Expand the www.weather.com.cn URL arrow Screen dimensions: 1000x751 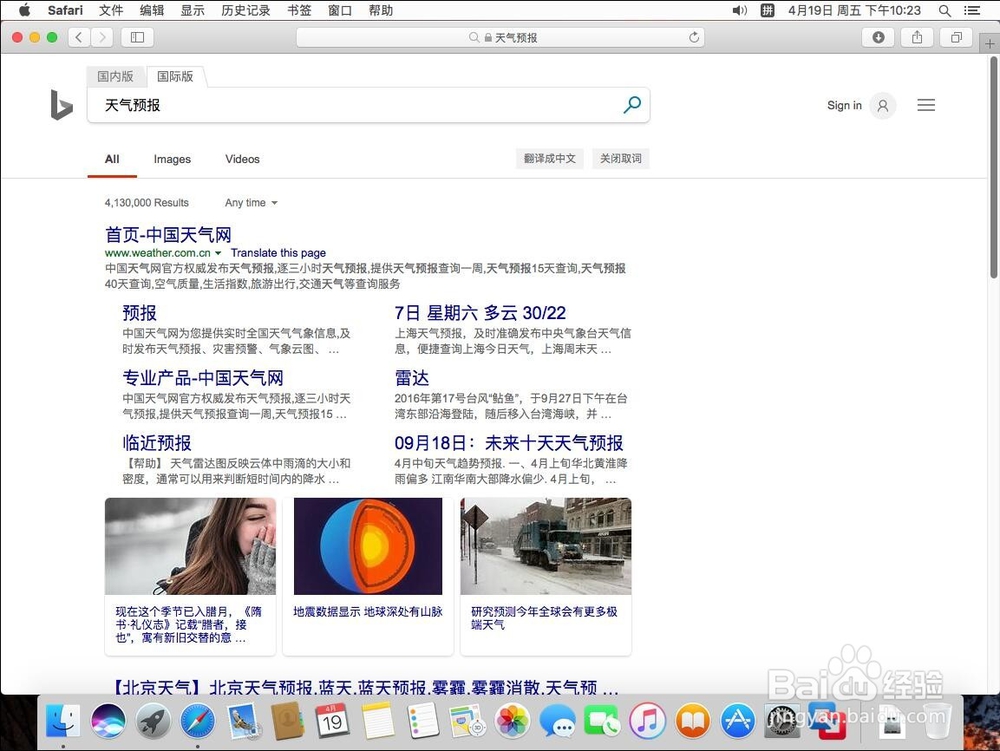[x=218, y=253]
